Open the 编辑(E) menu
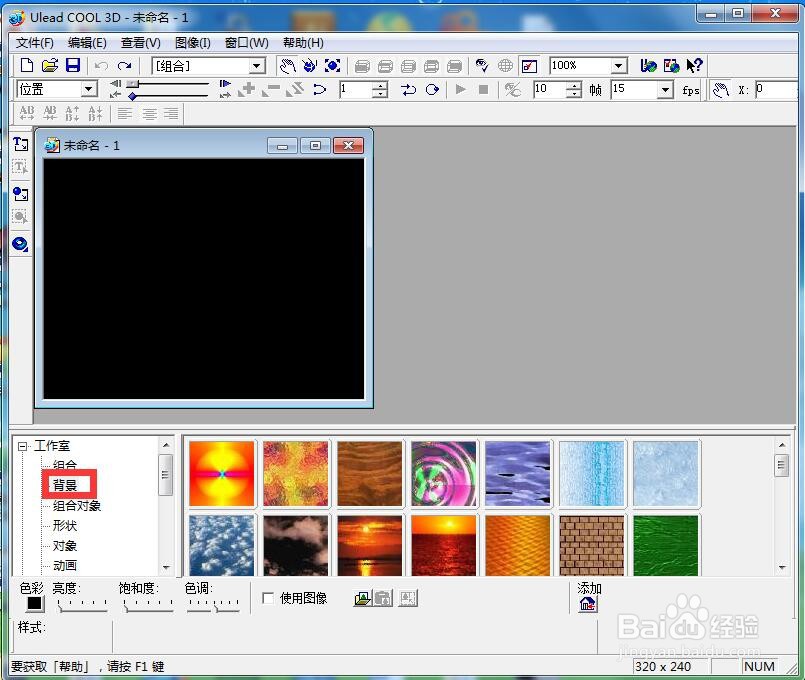 [x=87, y=43]
